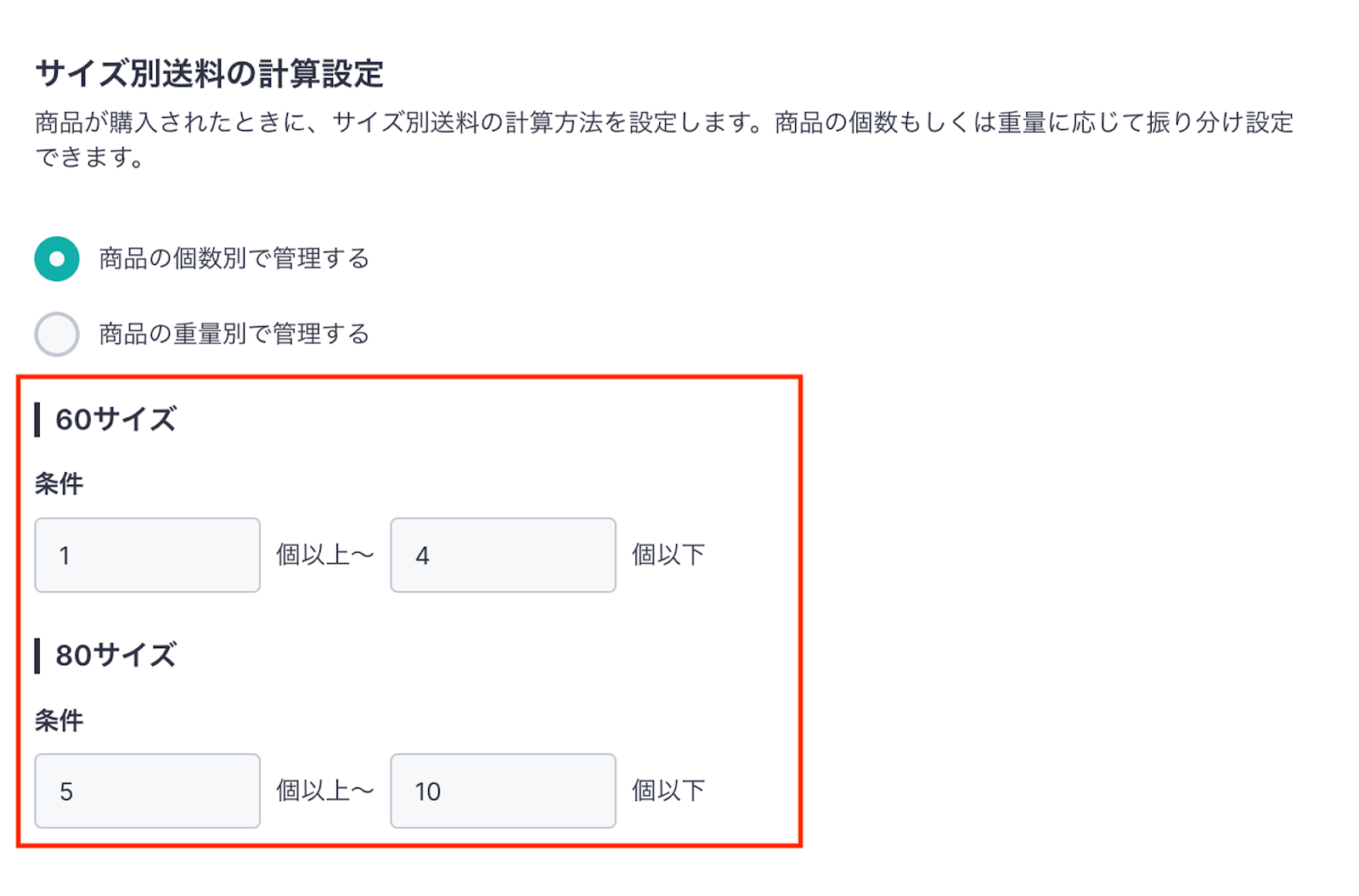Click the 個以上〜 text in 80サイズ row
This screenshot has width=1359, height=896.
pyautogui.click(x=325, y=791)
